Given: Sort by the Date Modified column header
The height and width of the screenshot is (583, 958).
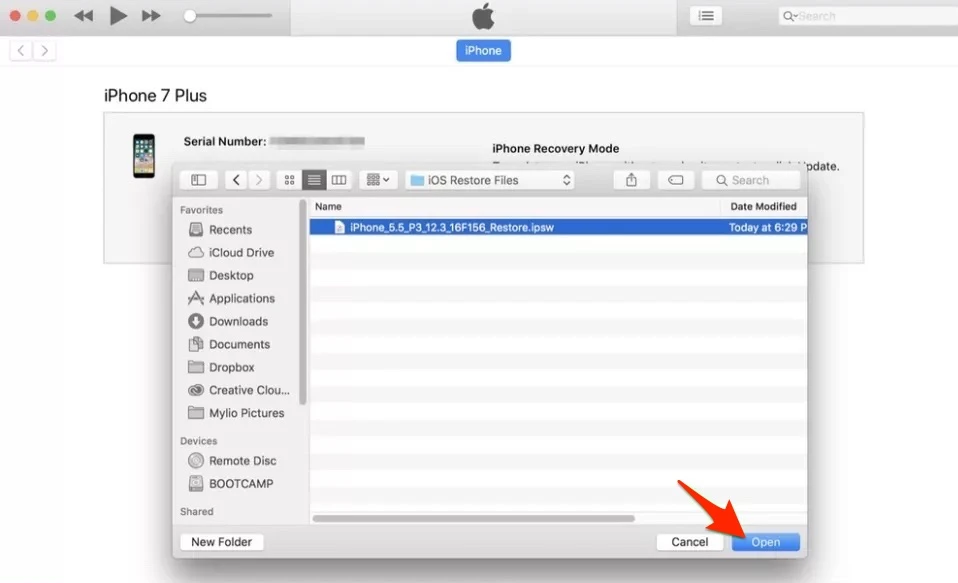Looking at the screenshot, I should 763,206.
